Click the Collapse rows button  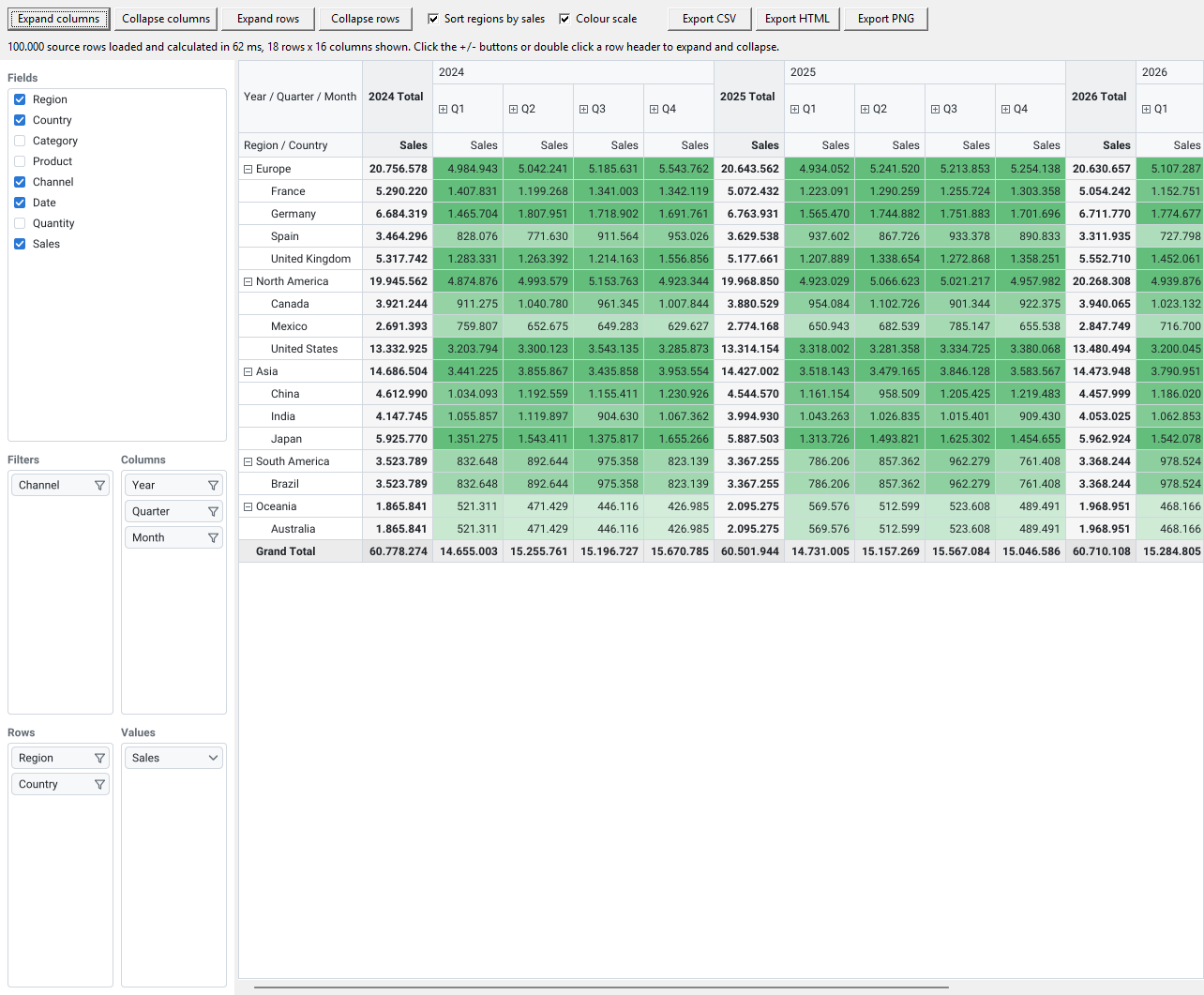point(365,19)
